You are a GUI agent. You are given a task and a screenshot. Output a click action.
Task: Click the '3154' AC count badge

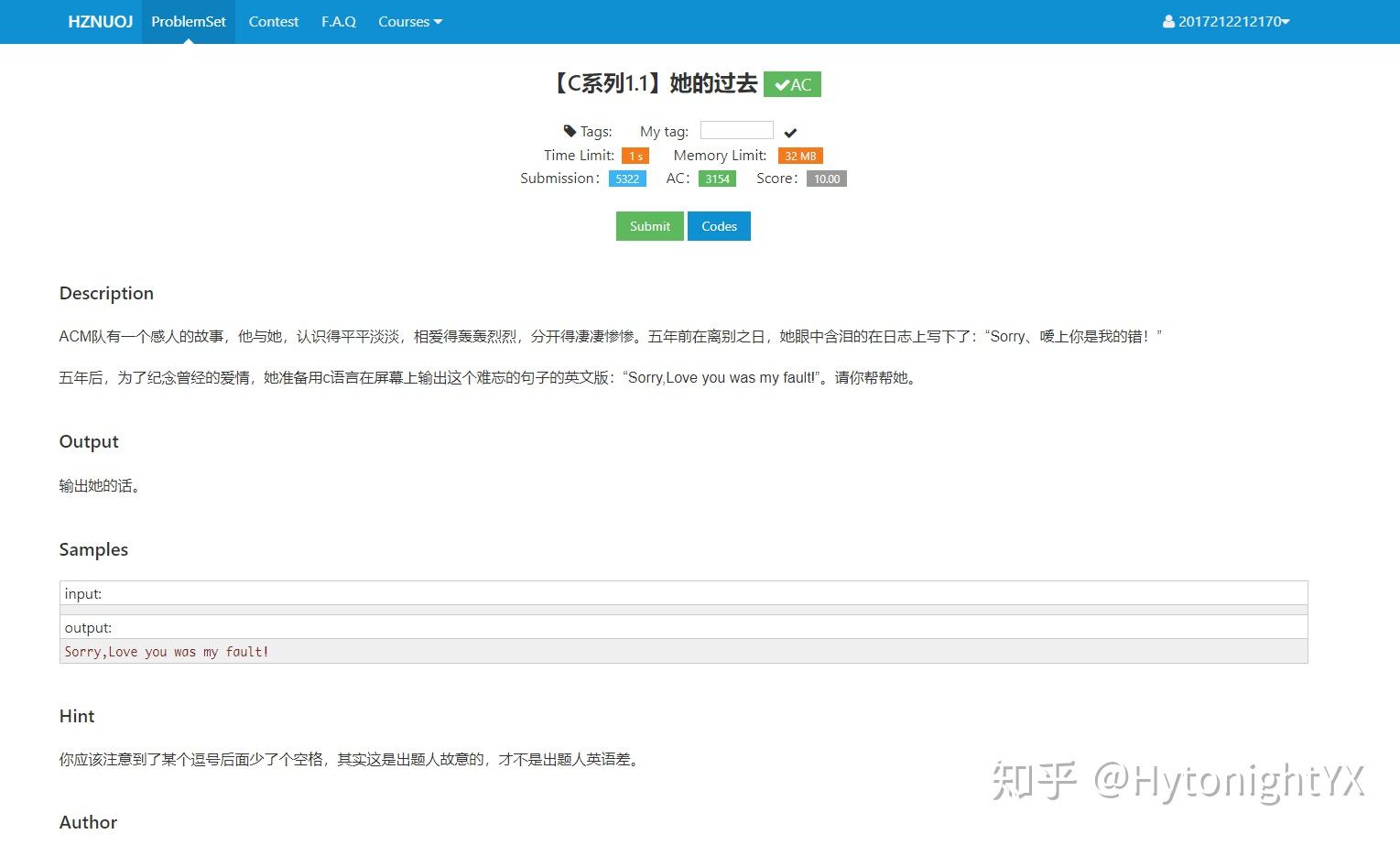717,179
